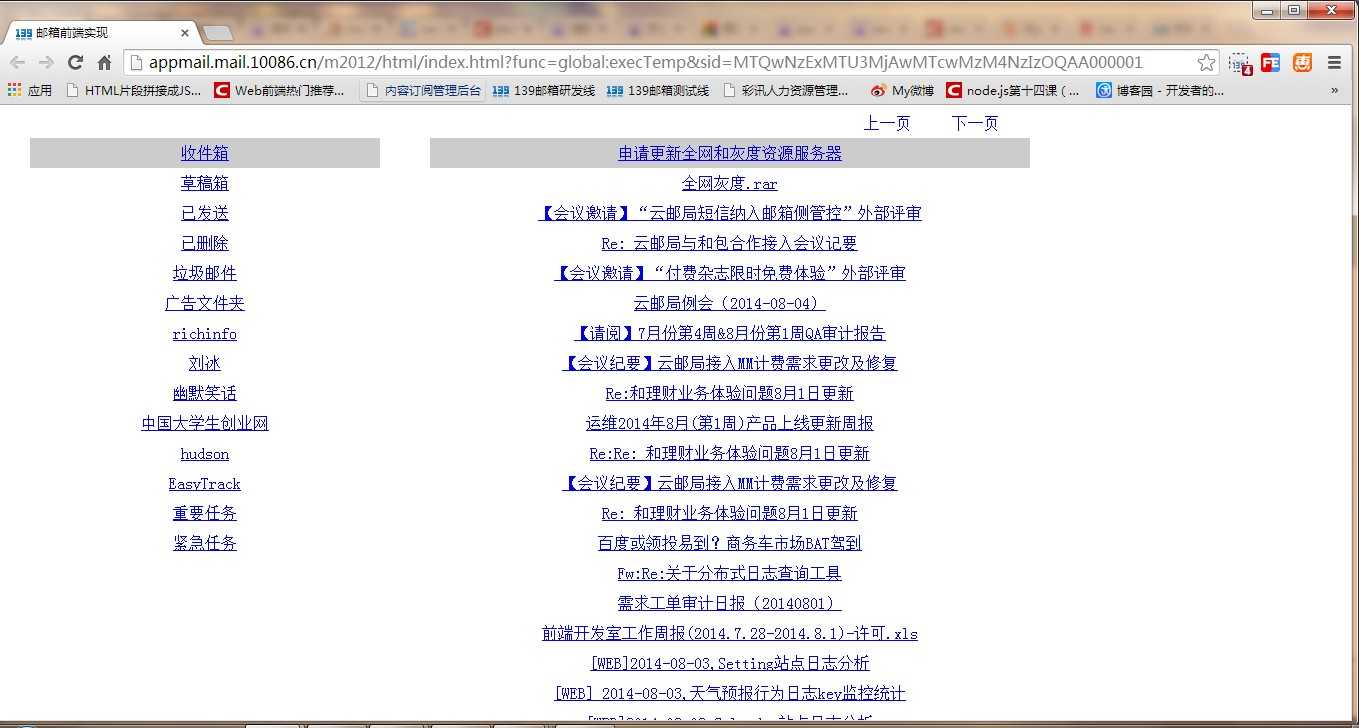Go to 下一页 next page
Image resolution: width=1359 pixels, height=728 pixels.
click(975, 123)
